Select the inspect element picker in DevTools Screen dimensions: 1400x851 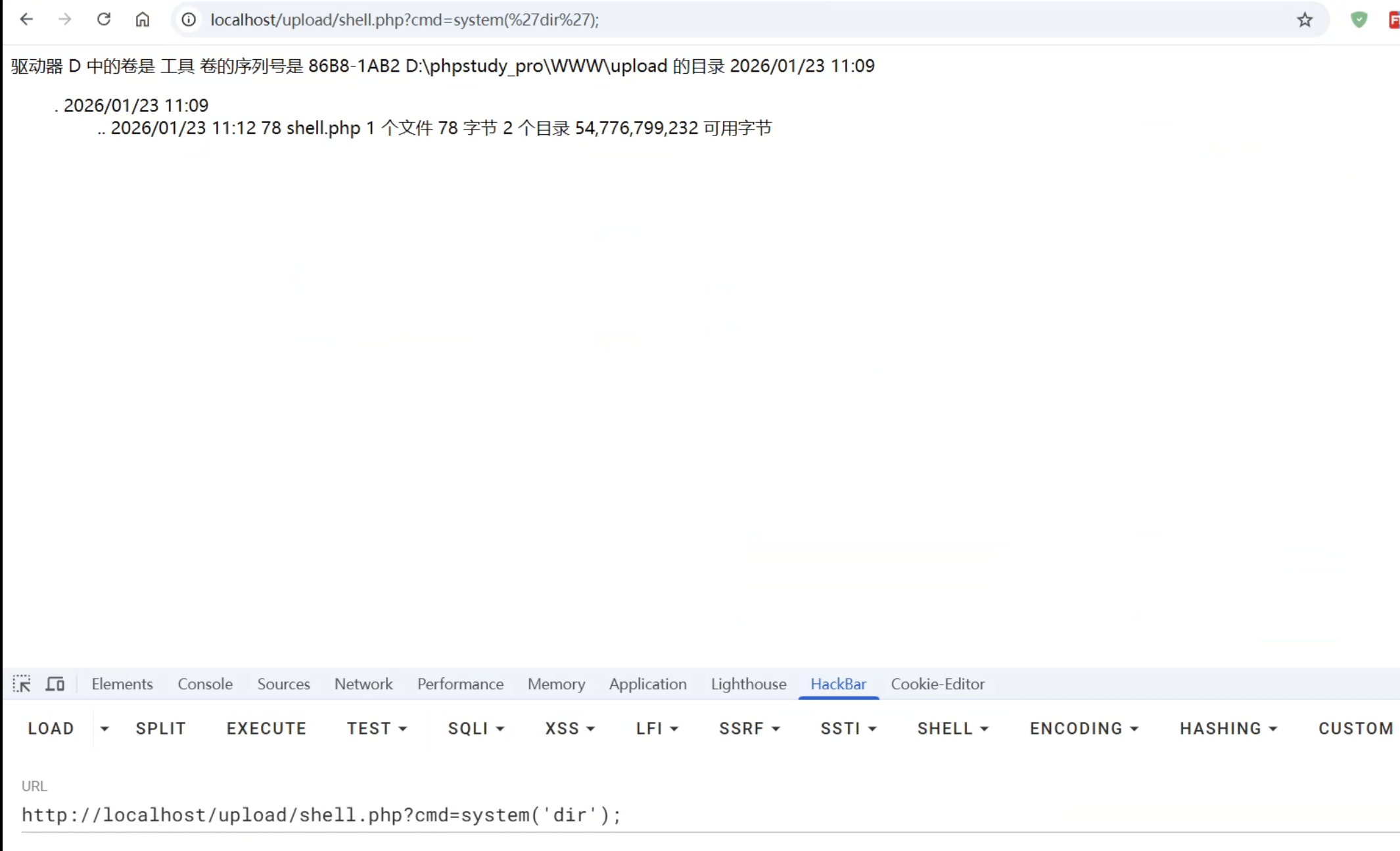point(22,684)
